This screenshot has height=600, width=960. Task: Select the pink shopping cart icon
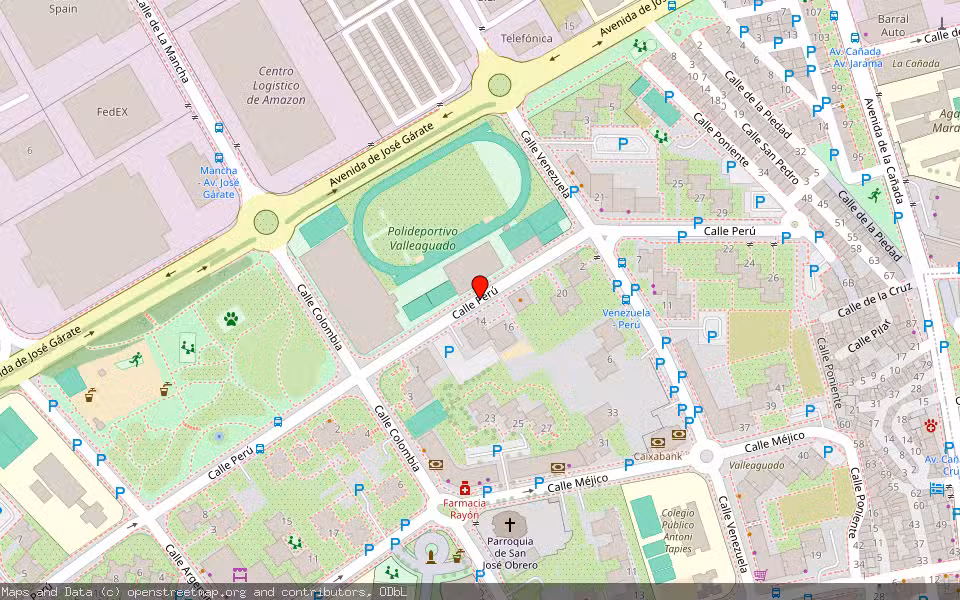(760, 575)
